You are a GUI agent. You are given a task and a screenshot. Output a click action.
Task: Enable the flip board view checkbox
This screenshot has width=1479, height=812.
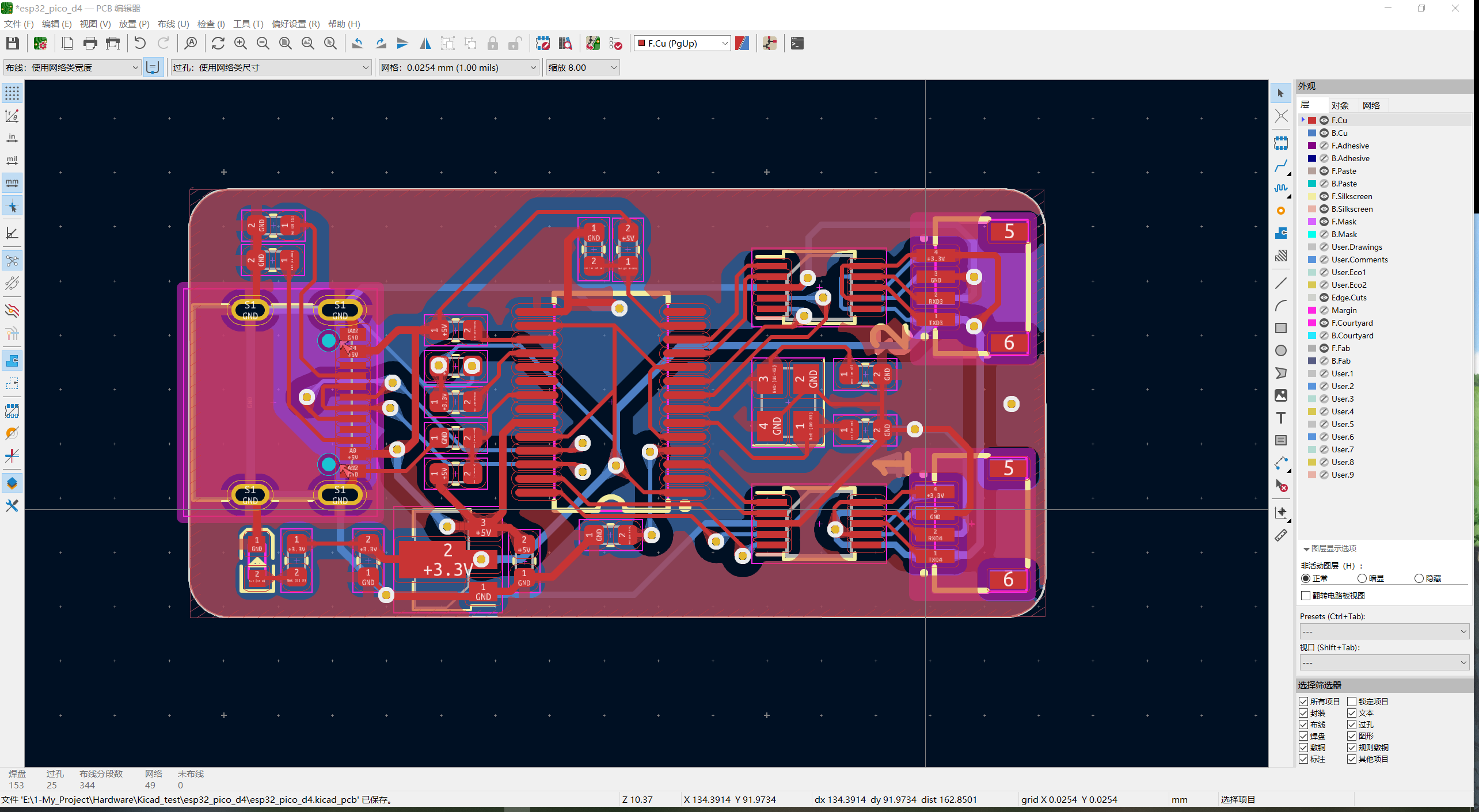(x=1306, y=596)
